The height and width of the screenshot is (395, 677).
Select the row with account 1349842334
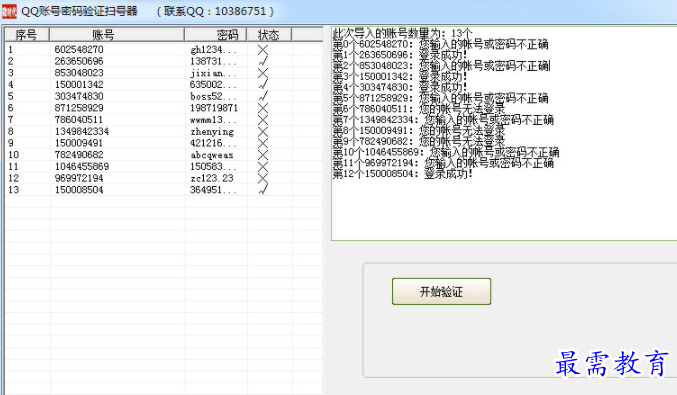(164, 131)
